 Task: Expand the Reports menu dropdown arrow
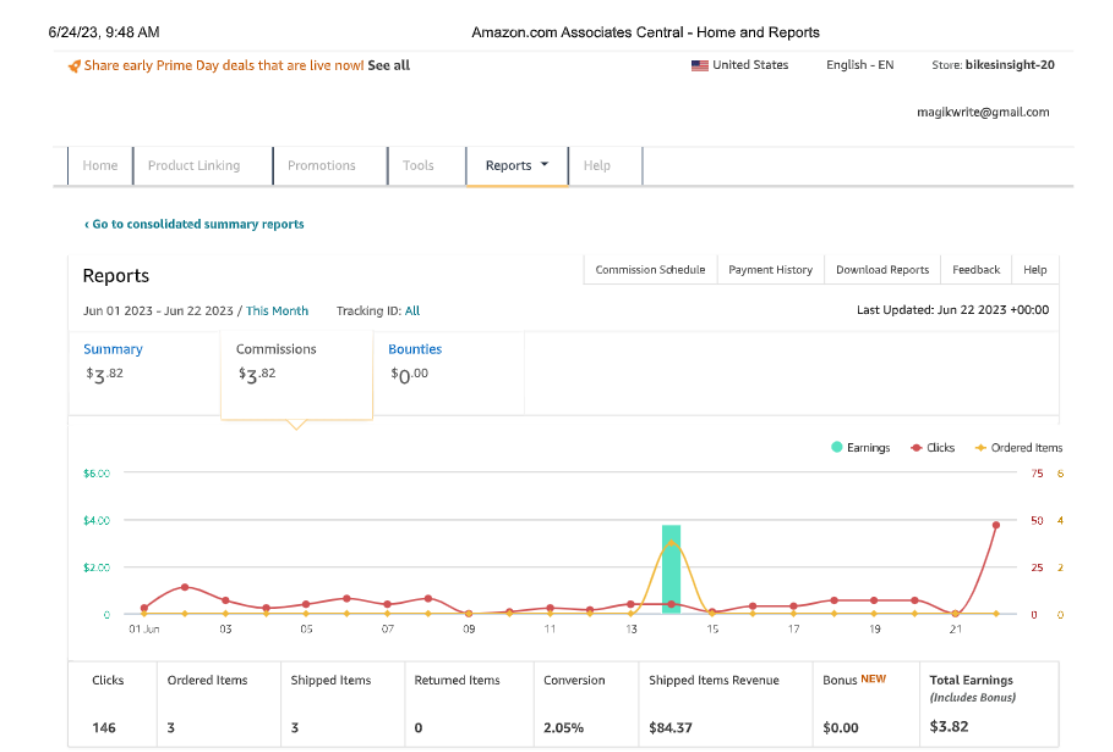point(544,165)
